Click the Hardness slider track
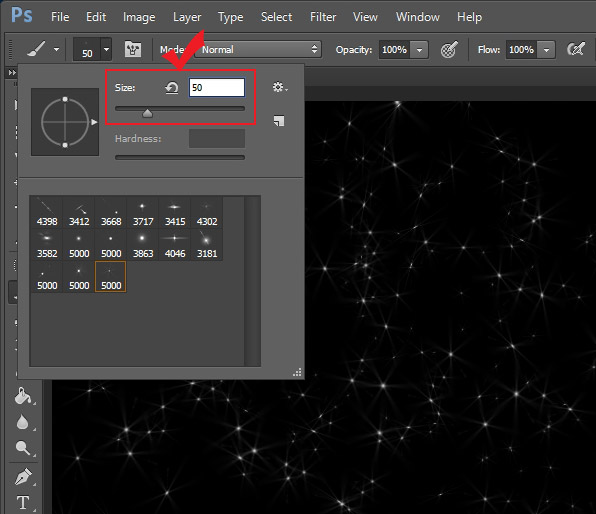 tap(180, 157)
